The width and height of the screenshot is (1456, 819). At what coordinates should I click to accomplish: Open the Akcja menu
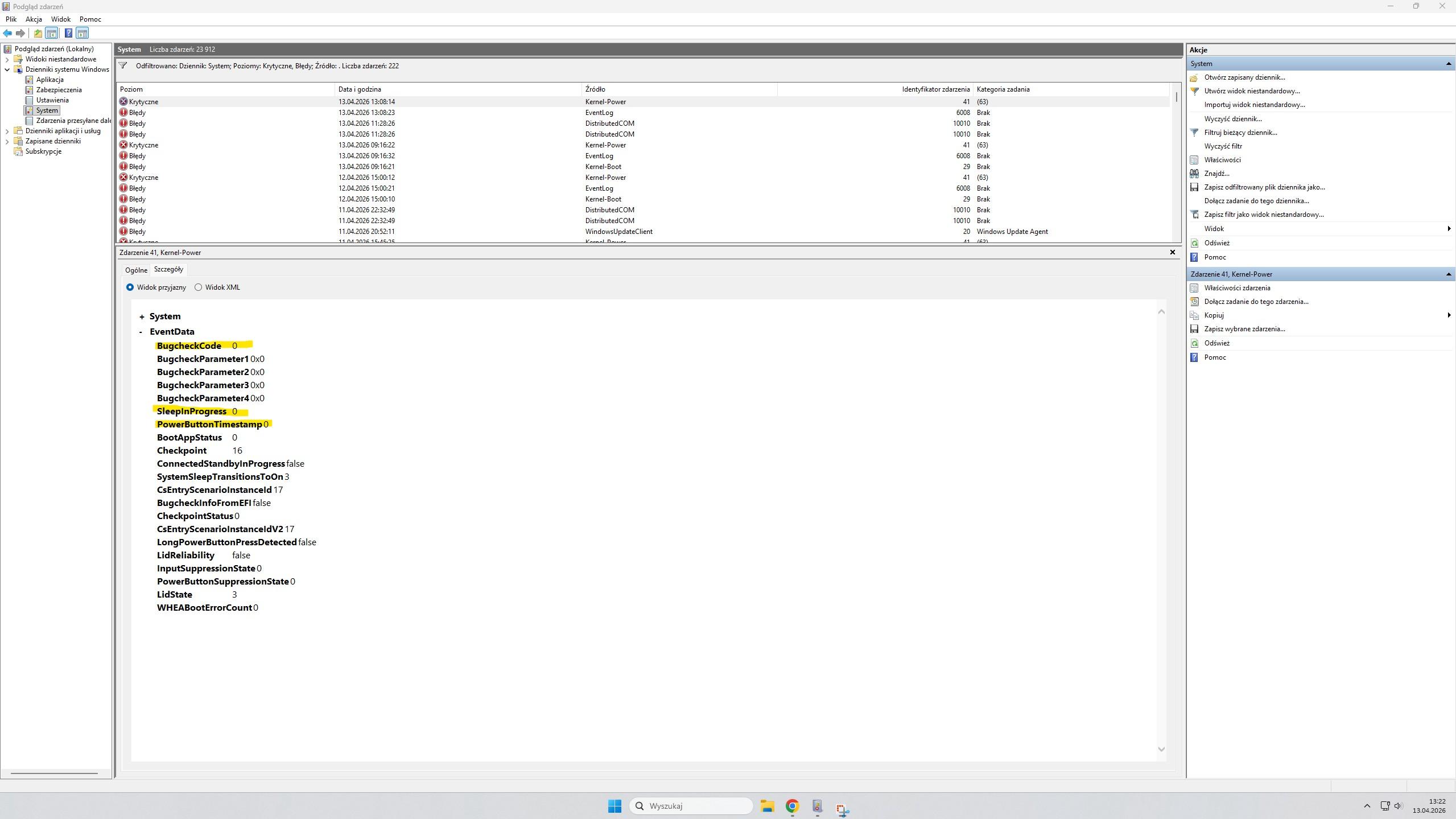coord(34,19)
